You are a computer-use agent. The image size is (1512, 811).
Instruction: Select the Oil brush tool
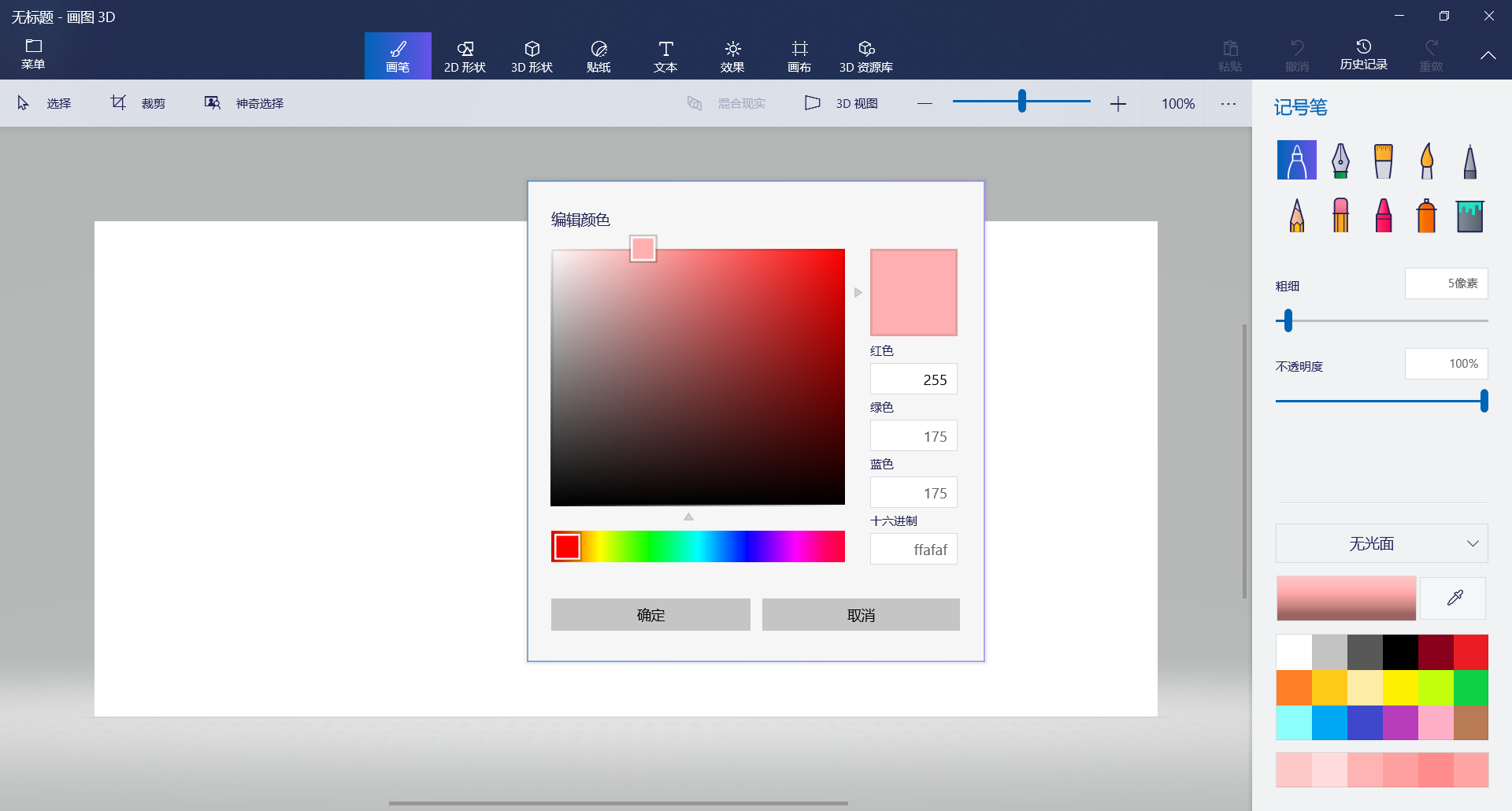(x=1383, y=160)
